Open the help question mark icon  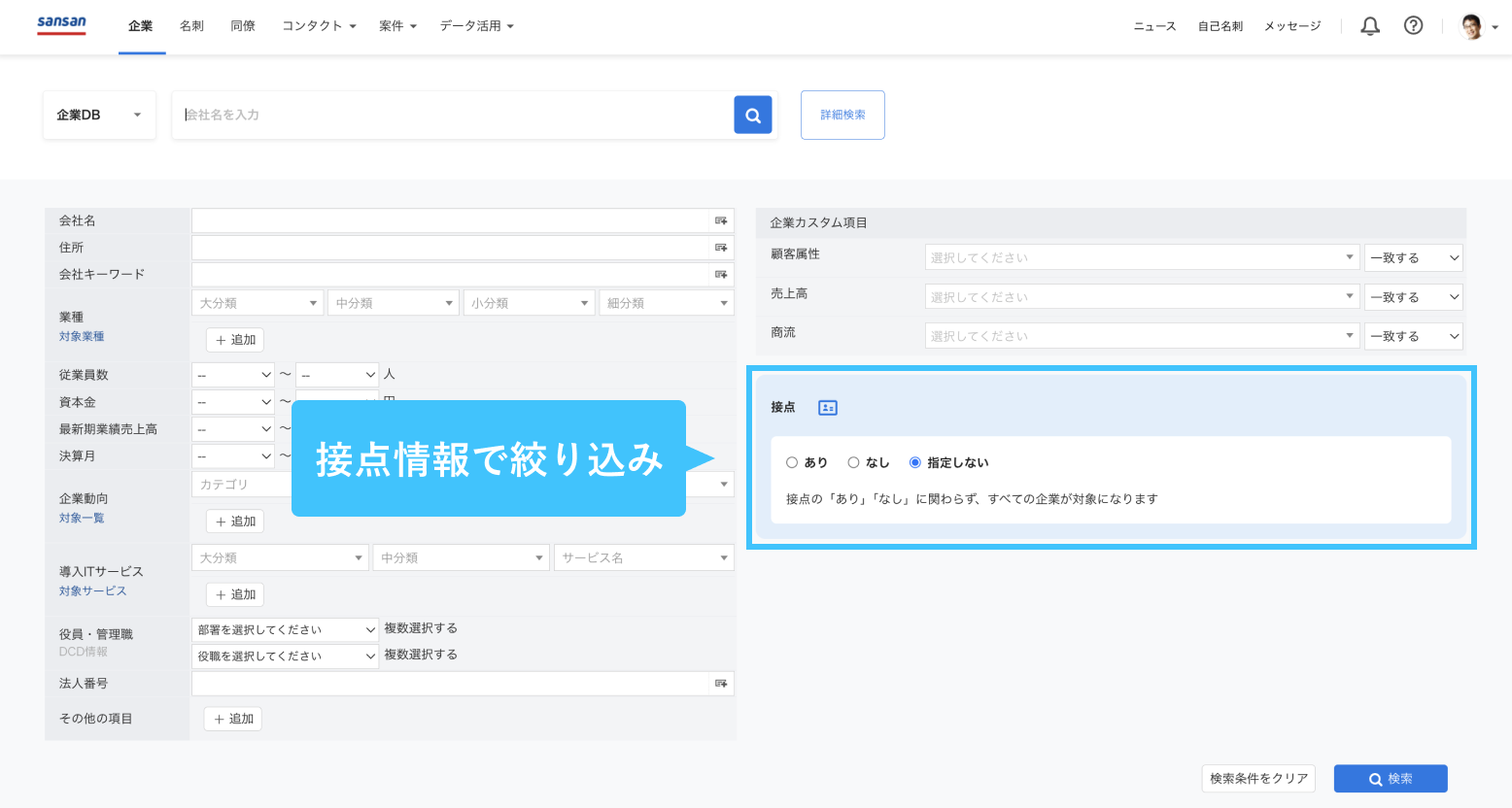[x=1414, y=26]
